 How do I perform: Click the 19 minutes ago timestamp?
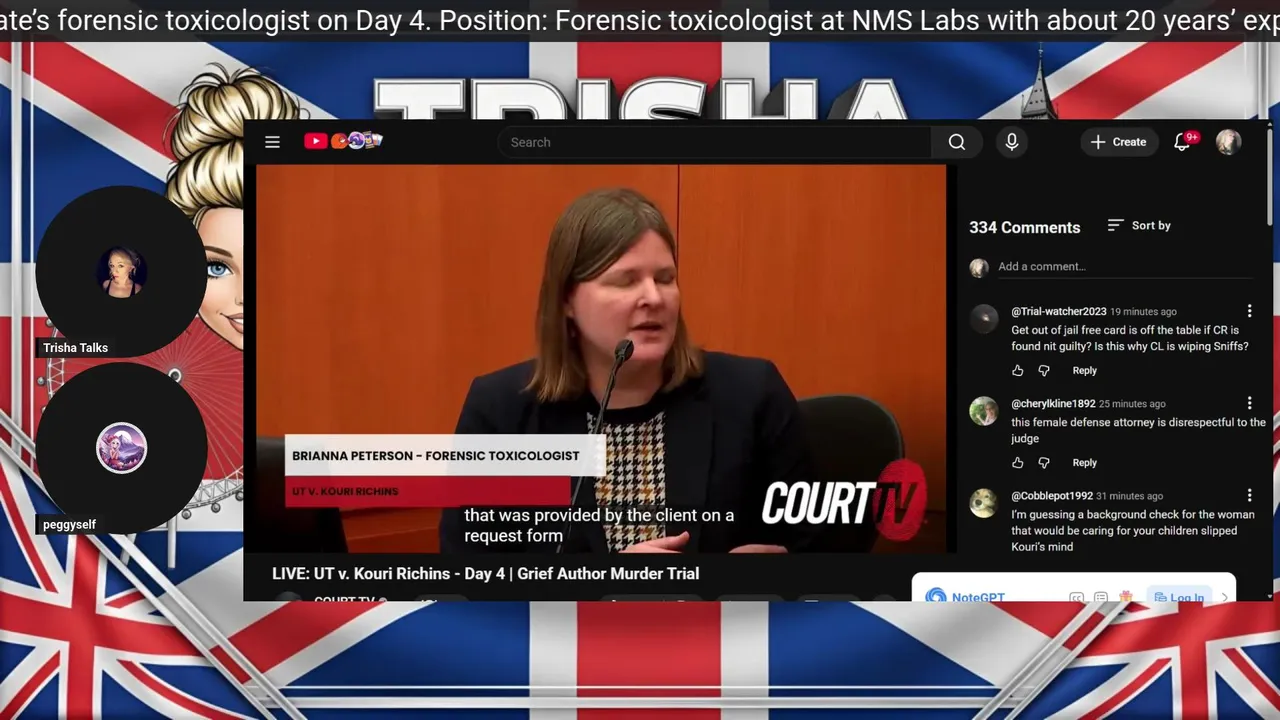[1143, 312]
